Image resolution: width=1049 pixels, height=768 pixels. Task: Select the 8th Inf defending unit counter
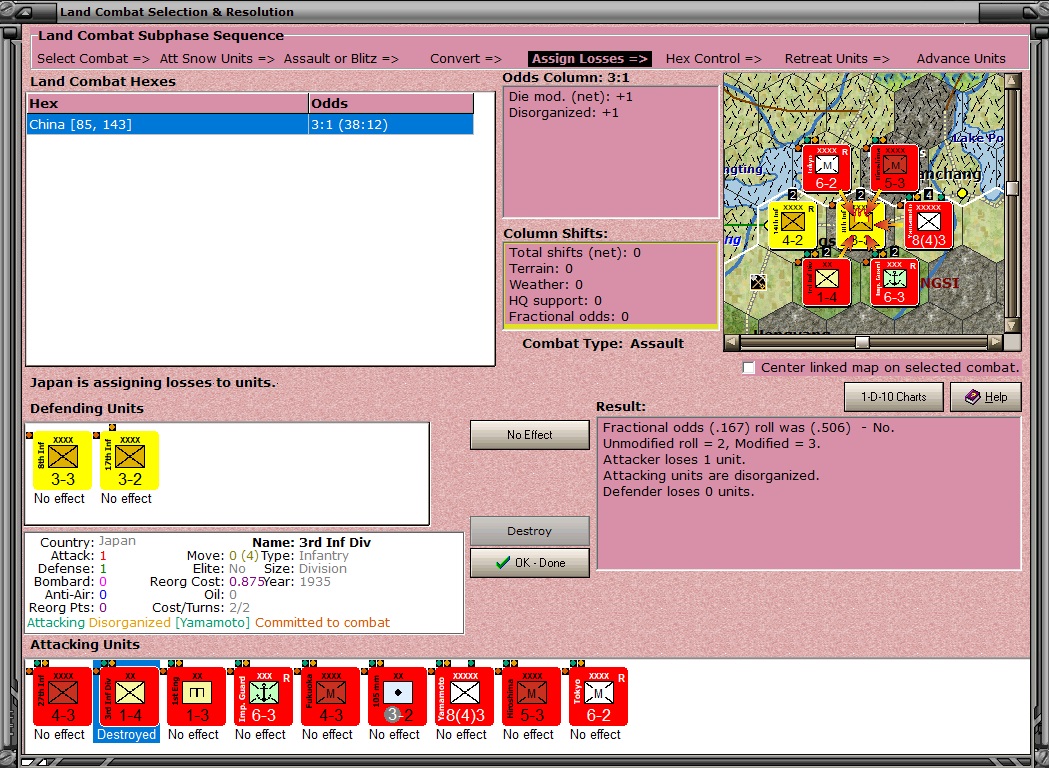(x=62, y=460)
